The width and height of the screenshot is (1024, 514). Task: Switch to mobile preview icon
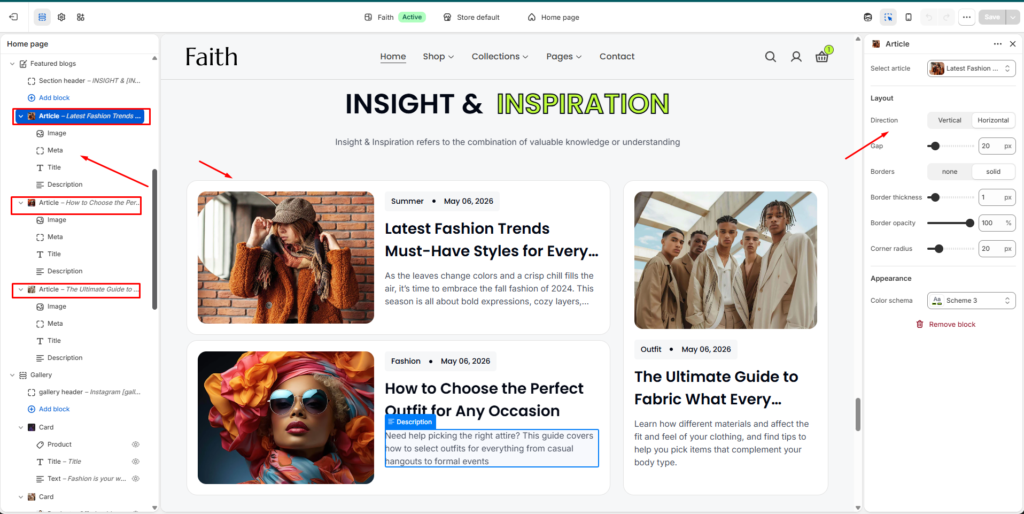(908, 17)
